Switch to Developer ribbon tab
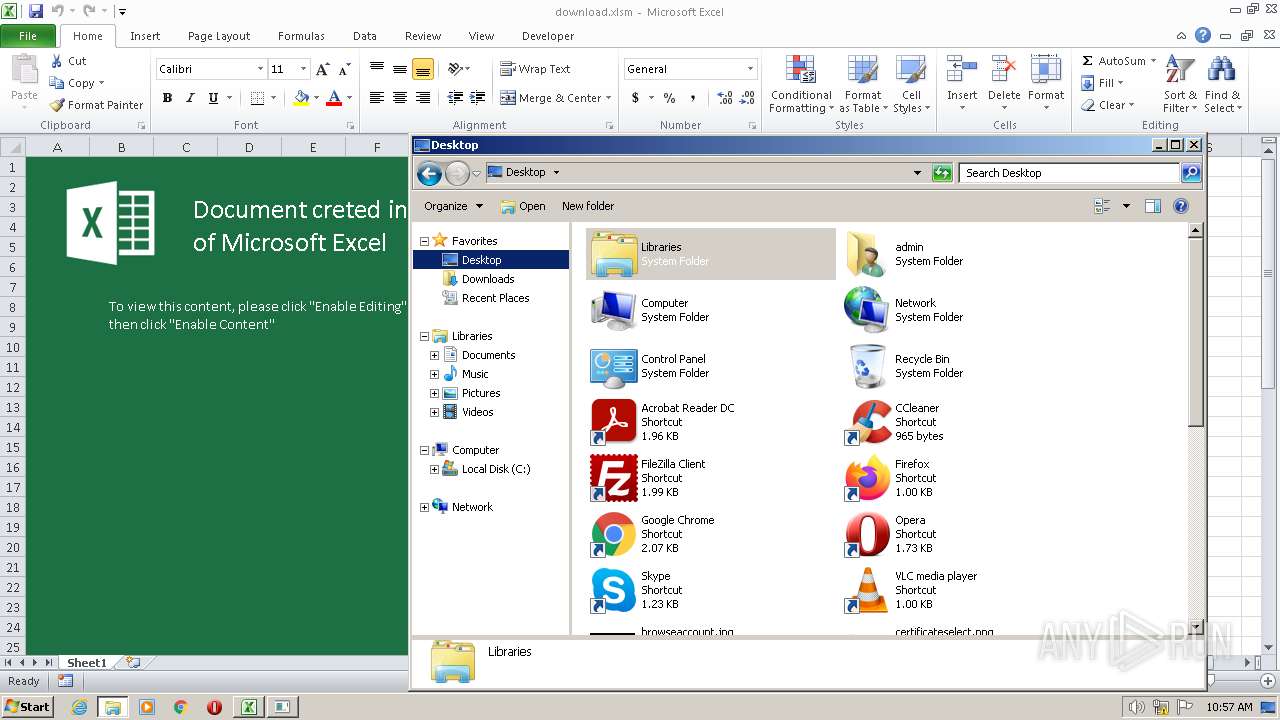 click(x=548, y=36)
